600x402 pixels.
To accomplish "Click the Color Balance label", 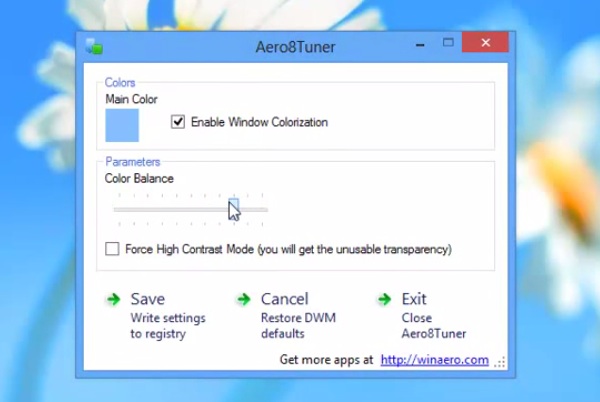I will pos(139,179).
